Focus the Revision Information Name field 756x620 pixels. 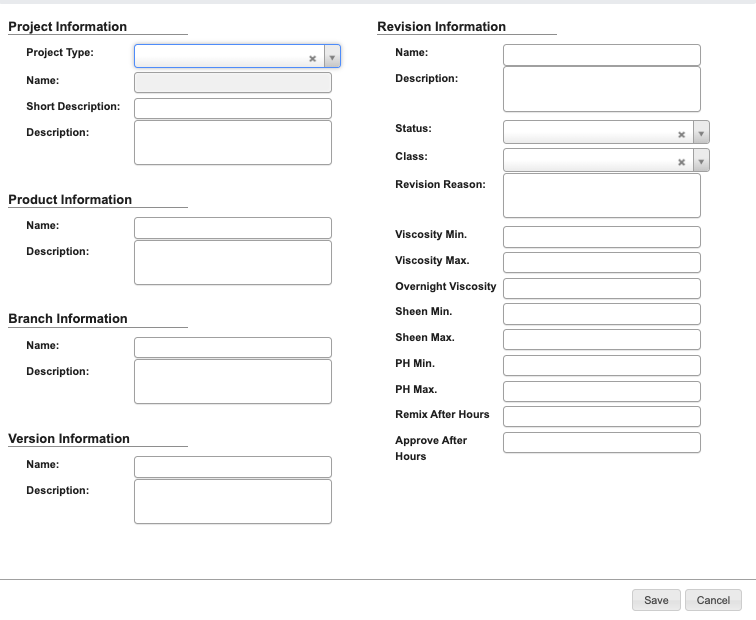click(x=602, y=55)
